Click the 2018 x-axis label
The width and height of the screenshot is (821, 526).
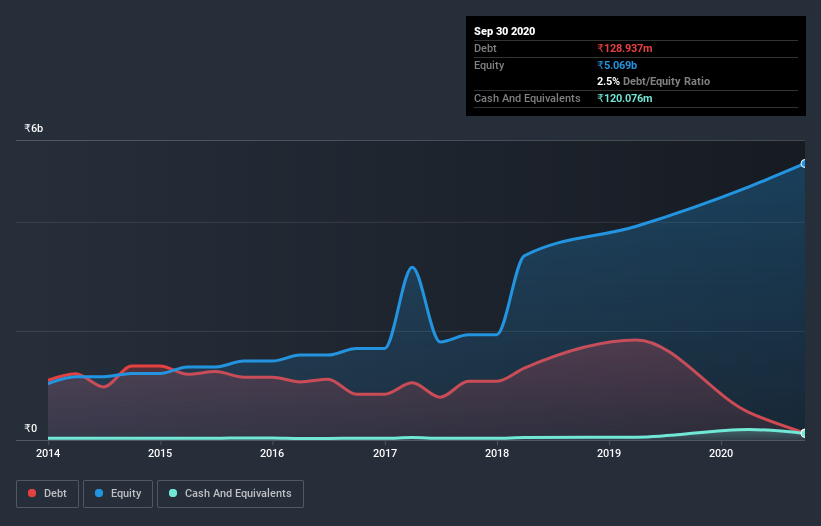497,453
